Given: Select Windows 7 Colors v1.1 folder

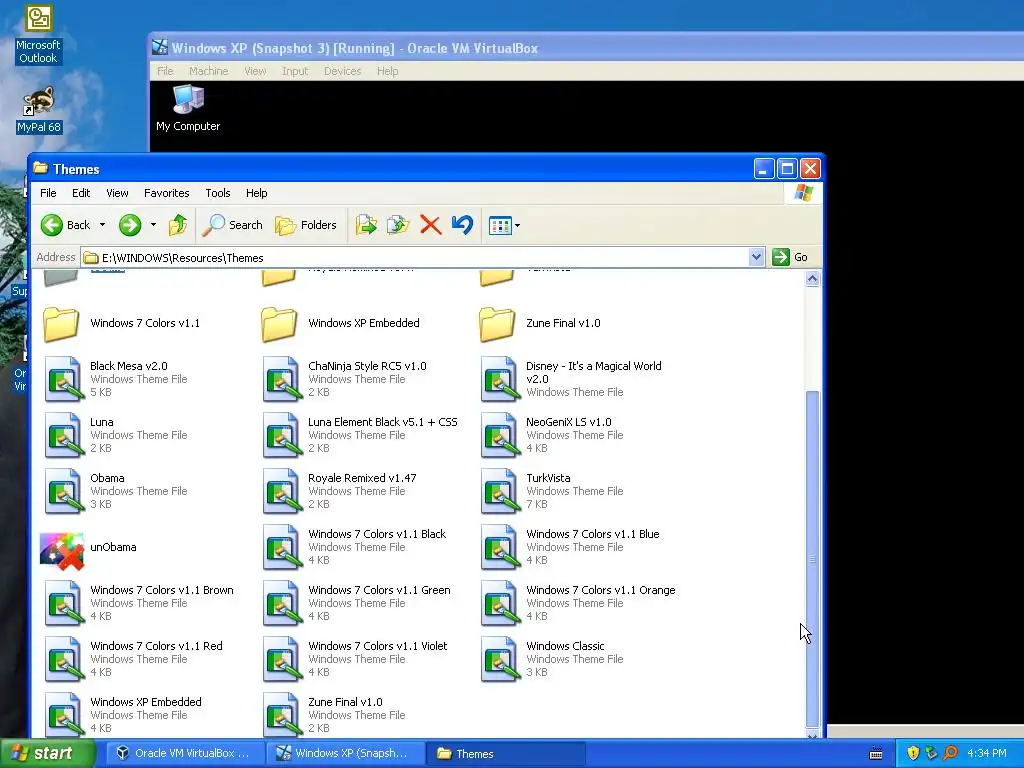Looking at the screenshot, I should 121,324.
